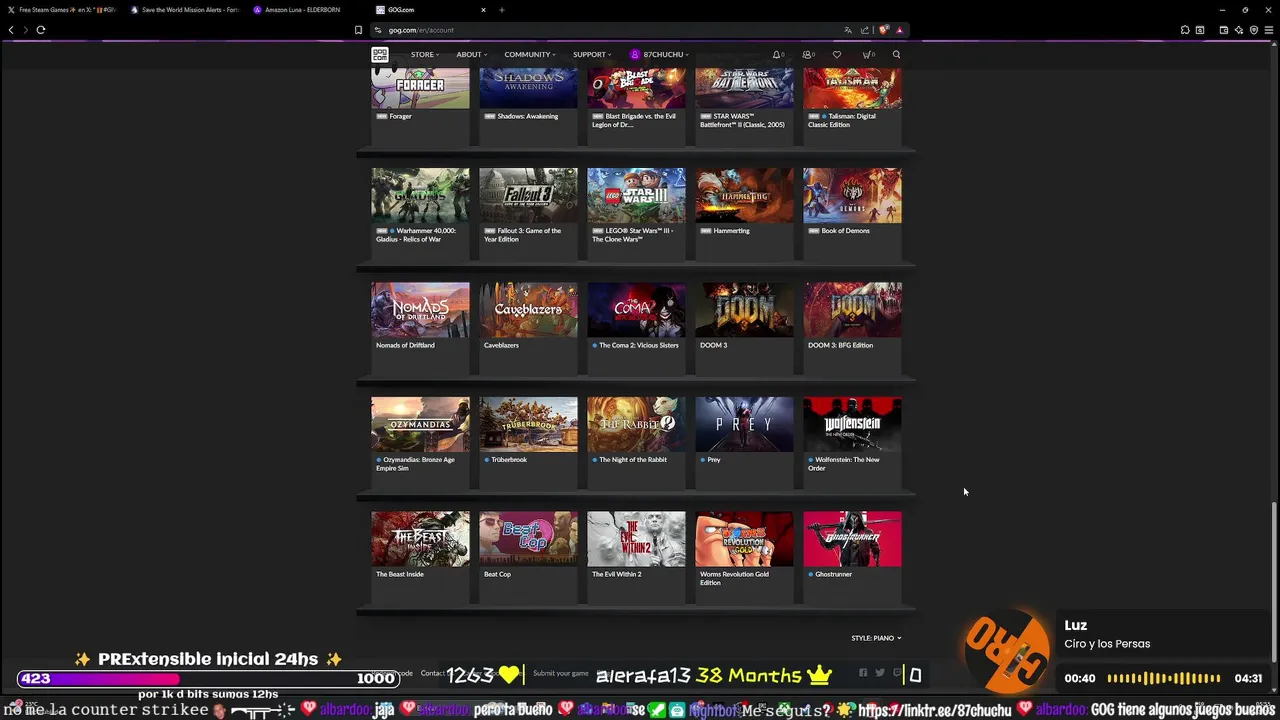Open the Book of Demons cover
Screen dimensions: 1280x720
tap(852, 195)
